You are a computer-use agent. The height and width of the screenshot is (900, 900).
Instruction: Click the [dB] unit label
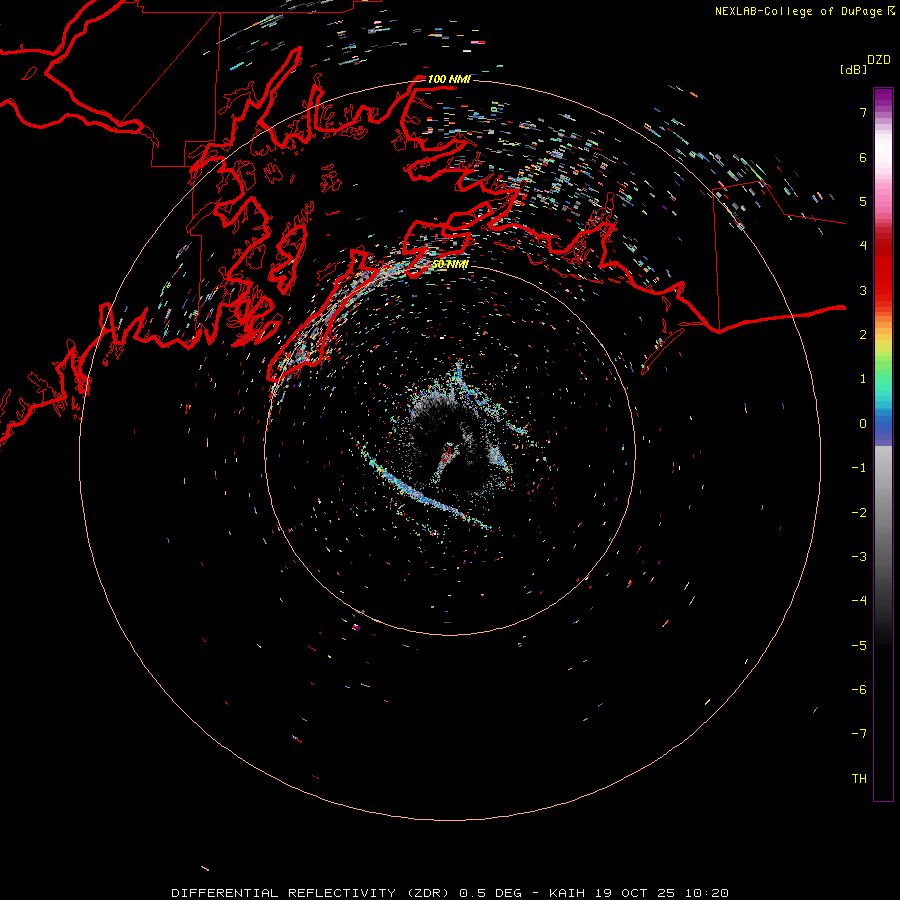tap(854, 70)
